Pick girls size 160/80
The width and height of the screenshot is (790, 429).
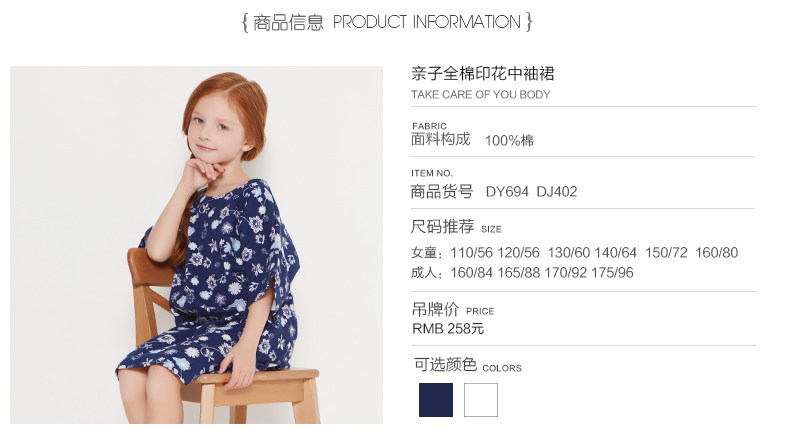tap(716, 253)
